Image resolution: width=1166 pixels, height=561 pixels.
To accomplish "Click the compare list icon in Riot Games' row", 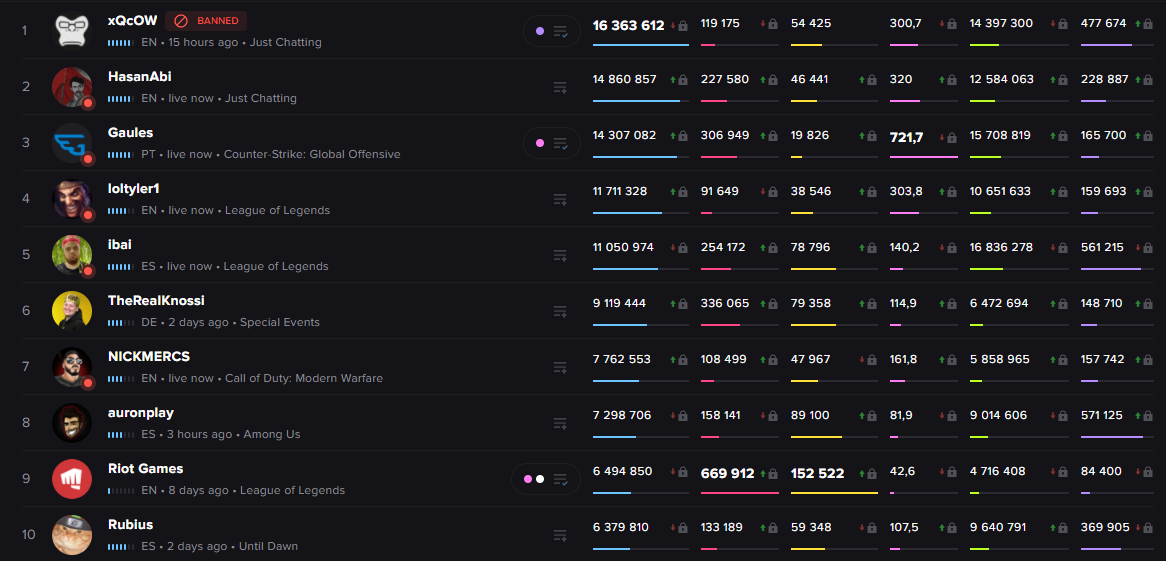I will click(x=561, y=479).
